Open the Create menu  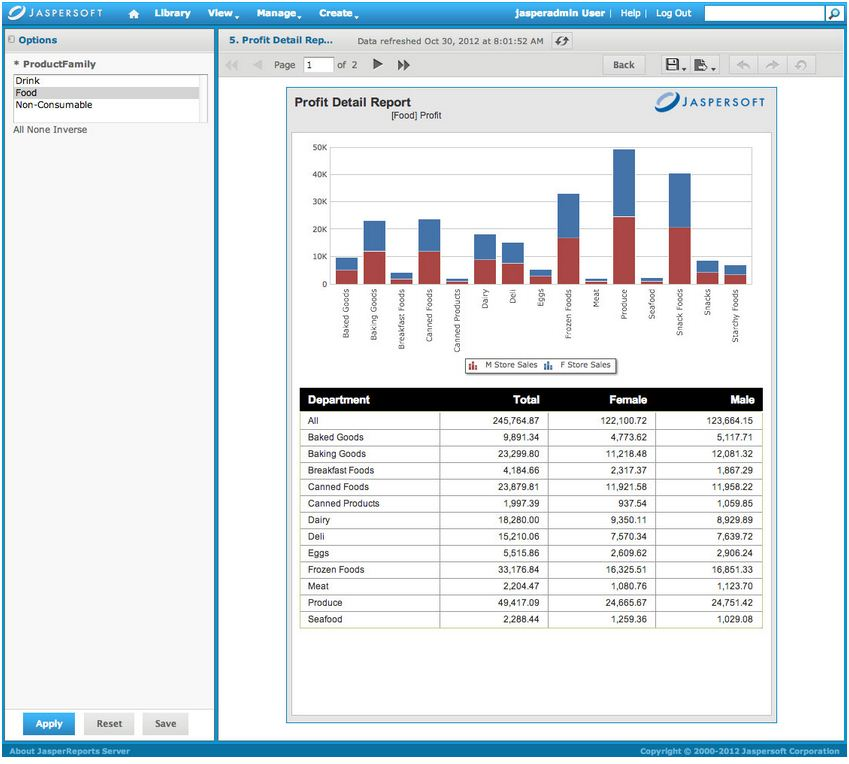pos(337,13)
